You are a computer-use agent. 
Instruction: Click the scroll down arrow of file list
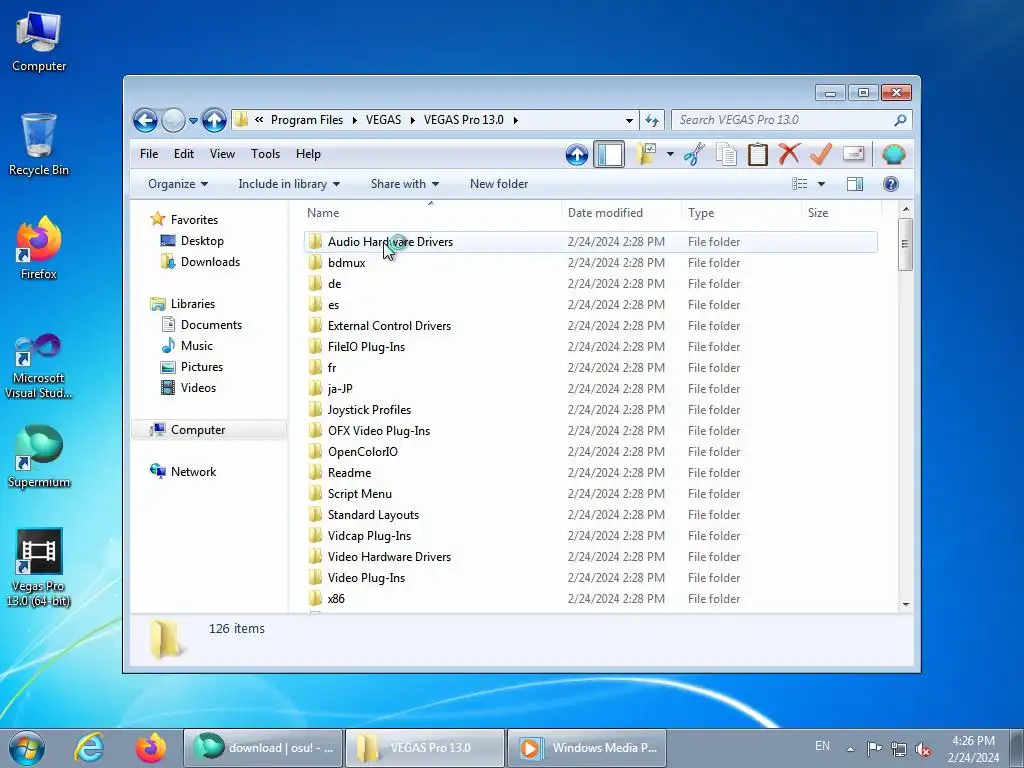coord(906,604)
